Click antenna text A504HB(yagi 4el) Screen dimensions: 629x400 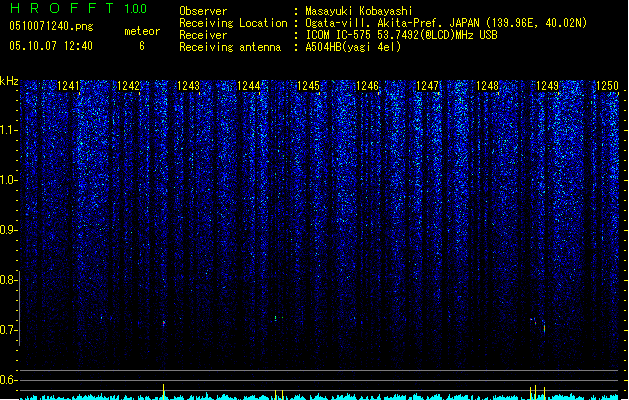tap(353, 47)
